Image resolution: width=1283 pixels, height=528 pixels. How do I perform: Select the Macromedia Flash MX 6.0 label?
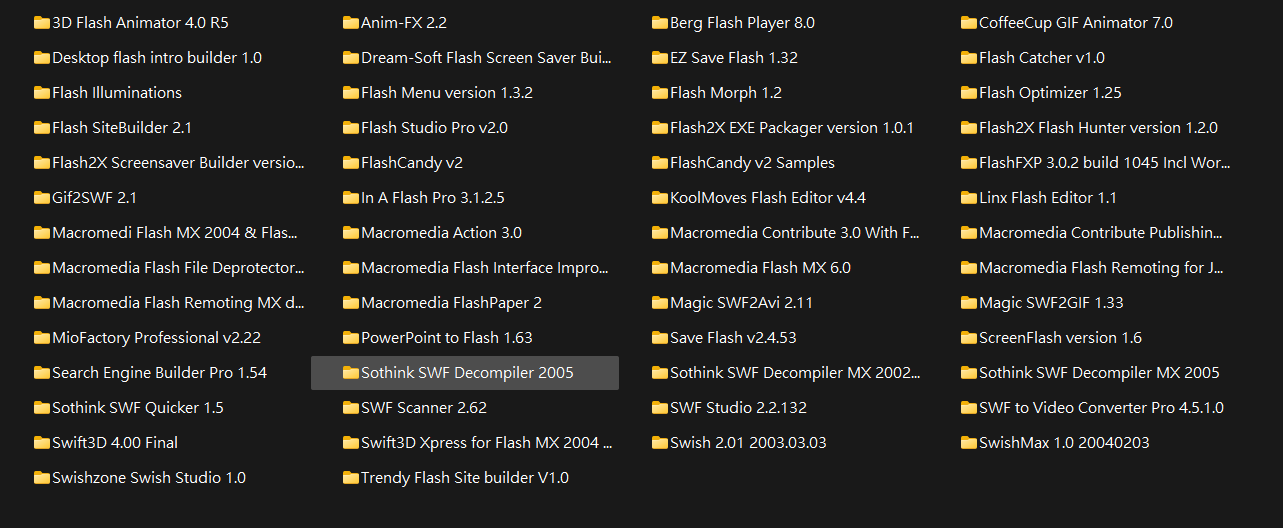coord(760,268)
